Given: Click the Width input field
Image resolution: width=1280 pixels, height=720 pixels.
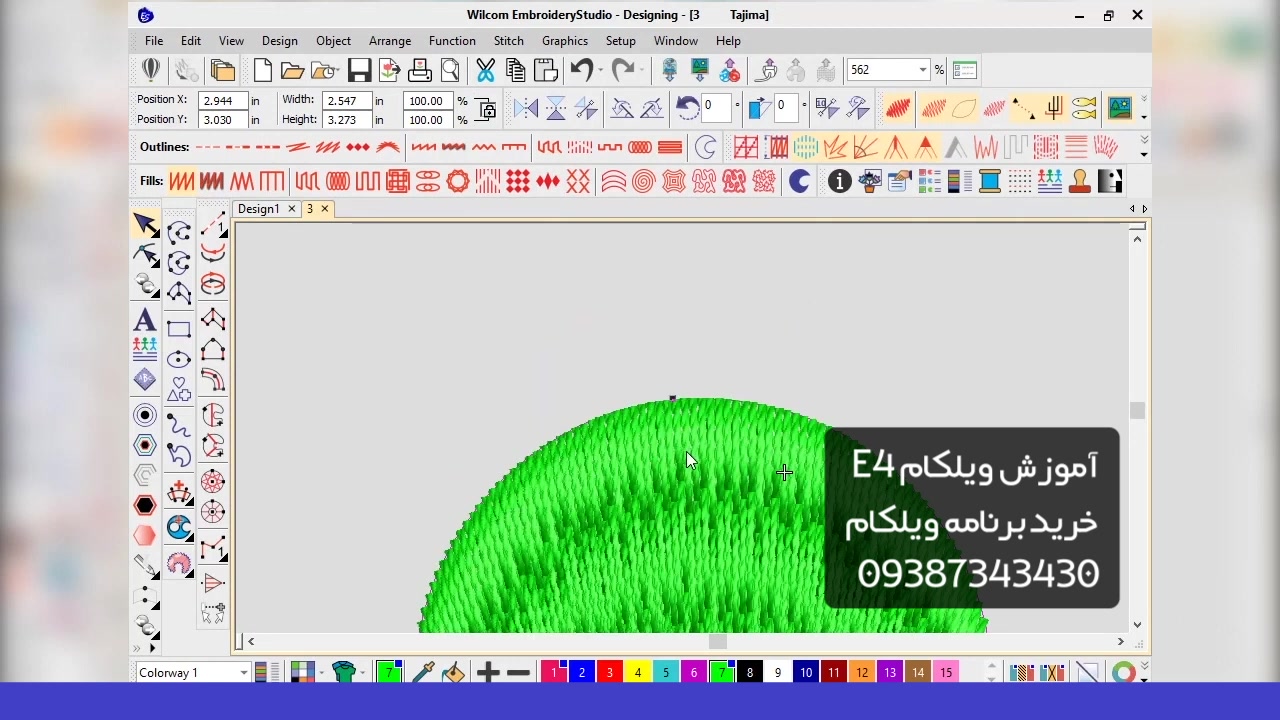Looking at the screenshot, I should pos(346,100).
